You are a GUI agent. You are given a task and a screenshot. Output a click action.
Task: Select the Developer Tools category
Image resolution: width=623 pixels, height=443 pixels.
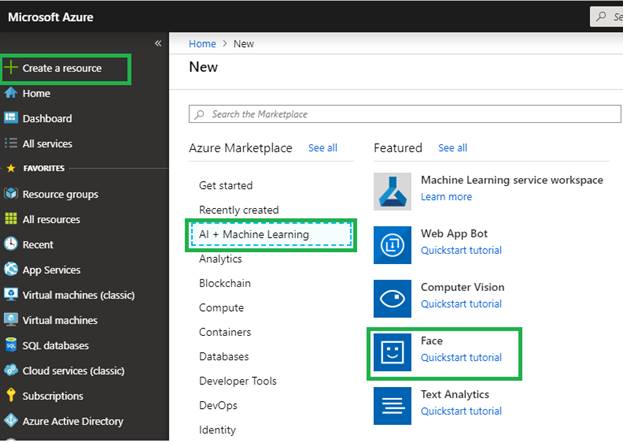click(x=238, y=381)
